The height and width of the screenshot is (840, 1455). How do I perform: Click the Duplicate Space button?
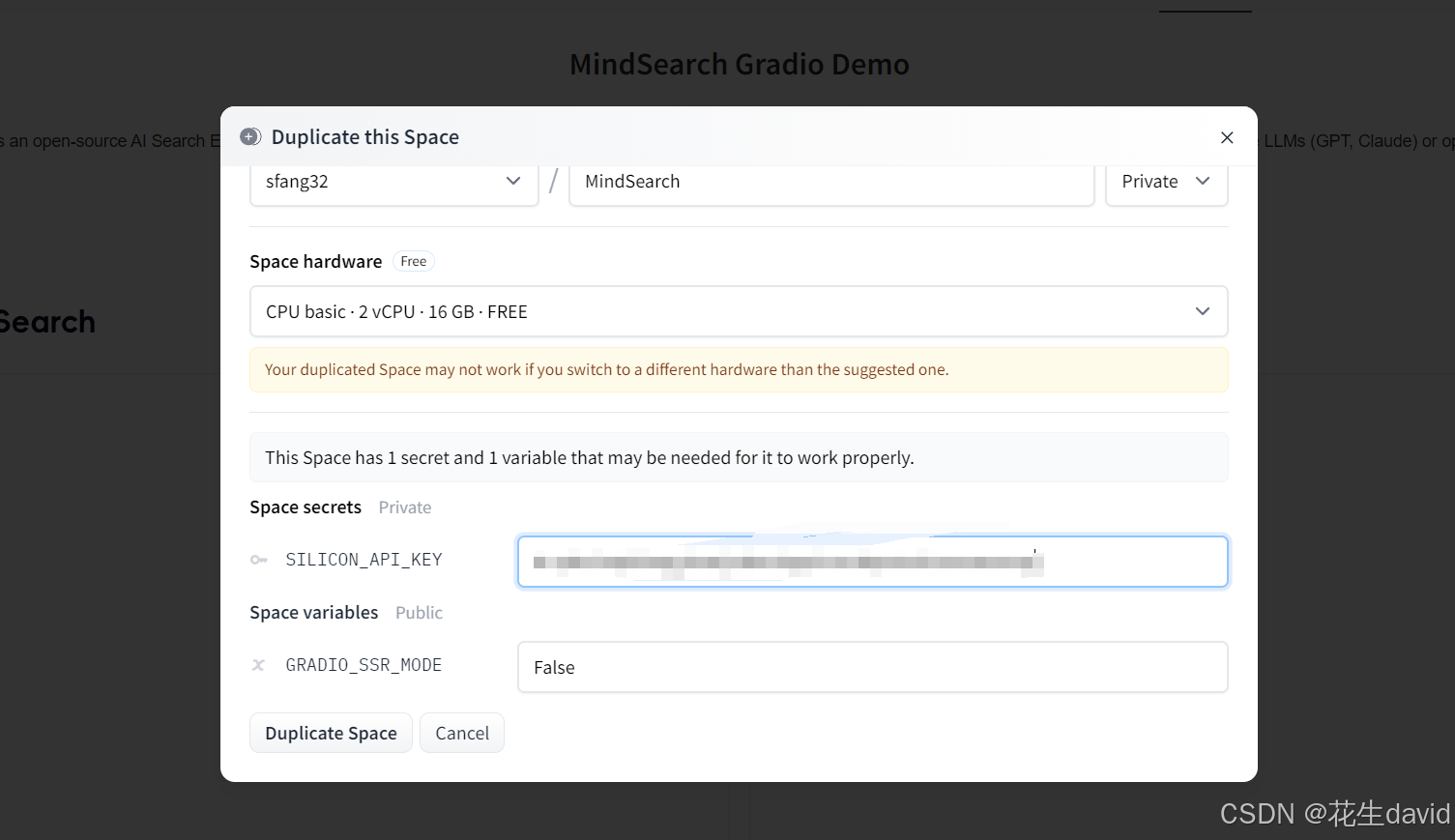[332, 733]
